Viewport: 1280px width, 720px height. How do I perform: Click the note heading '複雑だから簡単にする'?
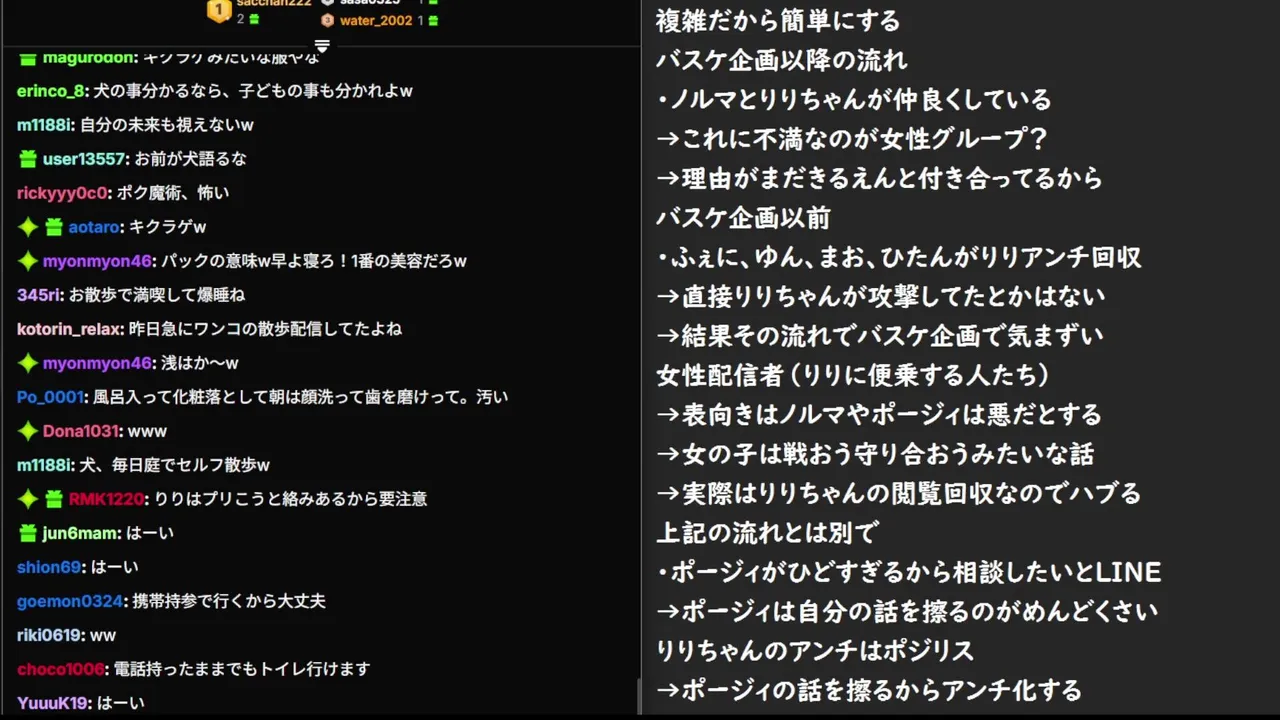778,20
